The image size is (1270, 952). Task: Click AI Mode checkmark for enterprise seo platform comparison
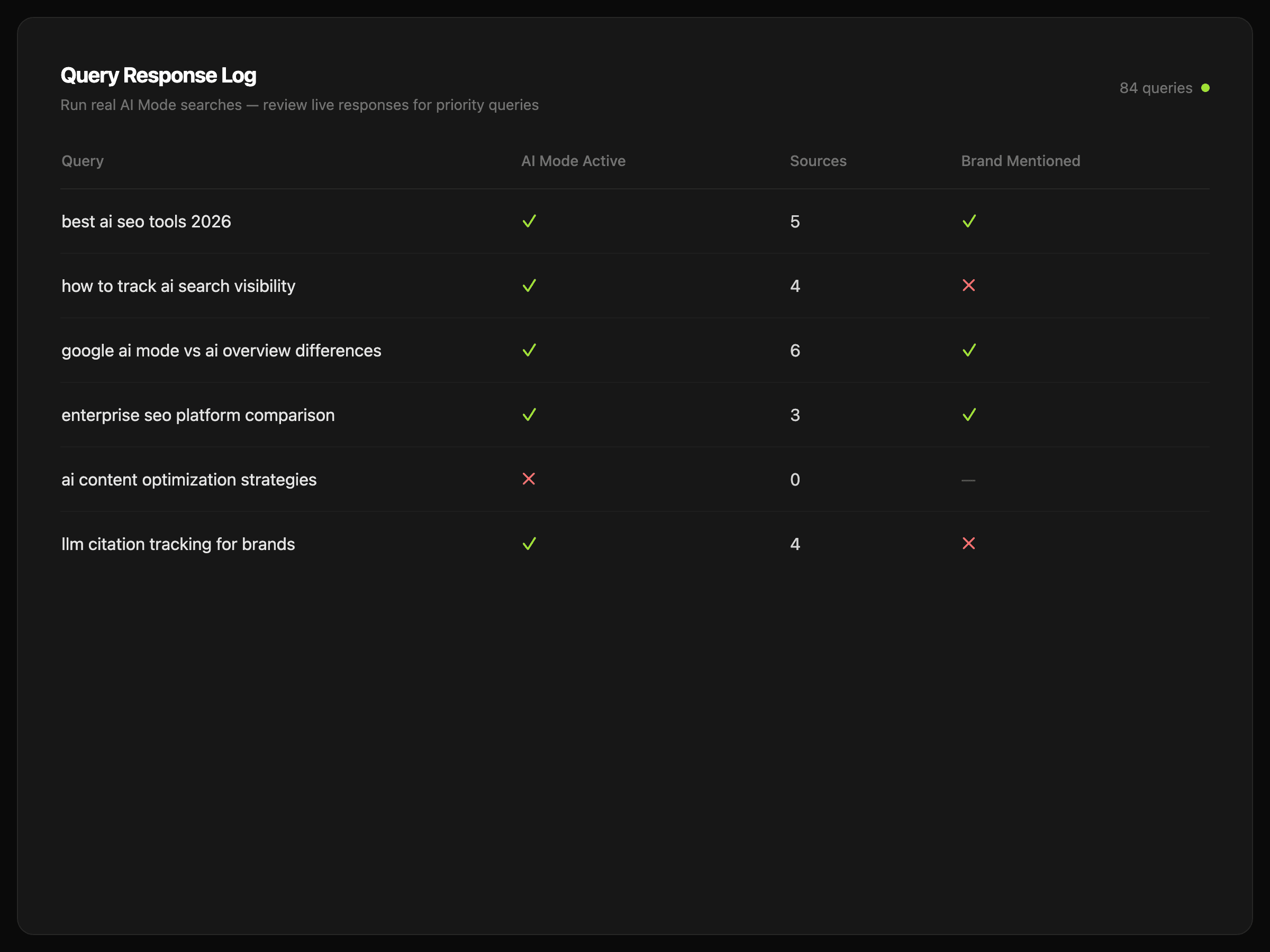(529, 415)
